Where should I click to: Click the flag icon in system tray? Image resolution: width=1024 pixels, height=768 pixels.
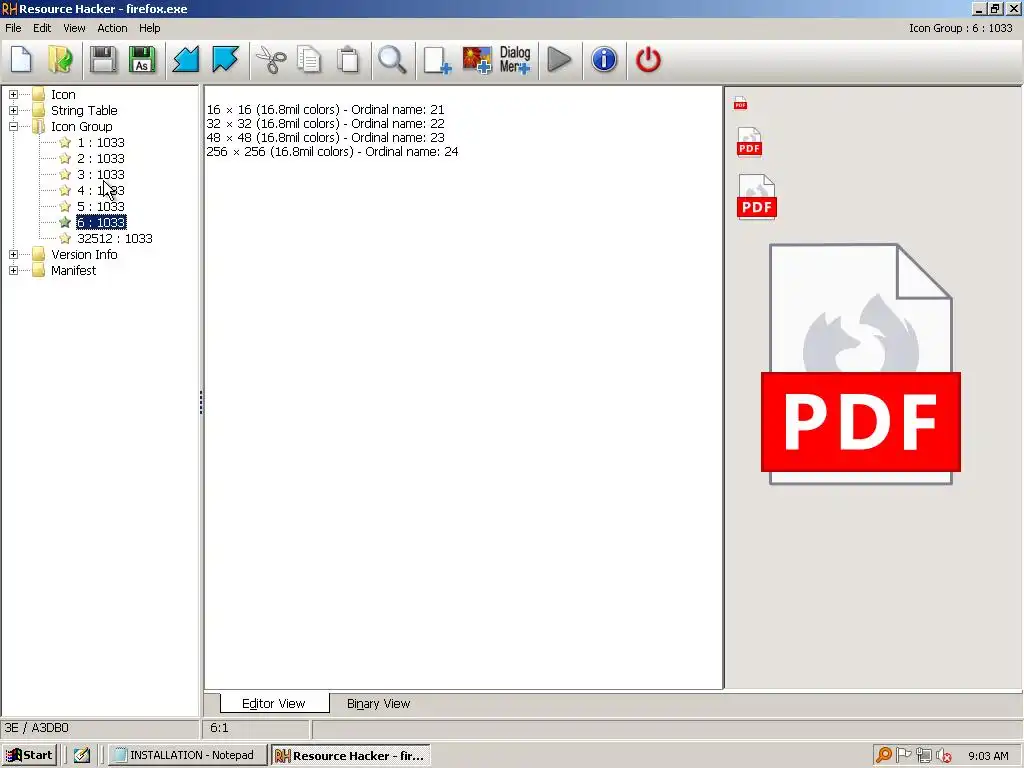click(904, 756)
